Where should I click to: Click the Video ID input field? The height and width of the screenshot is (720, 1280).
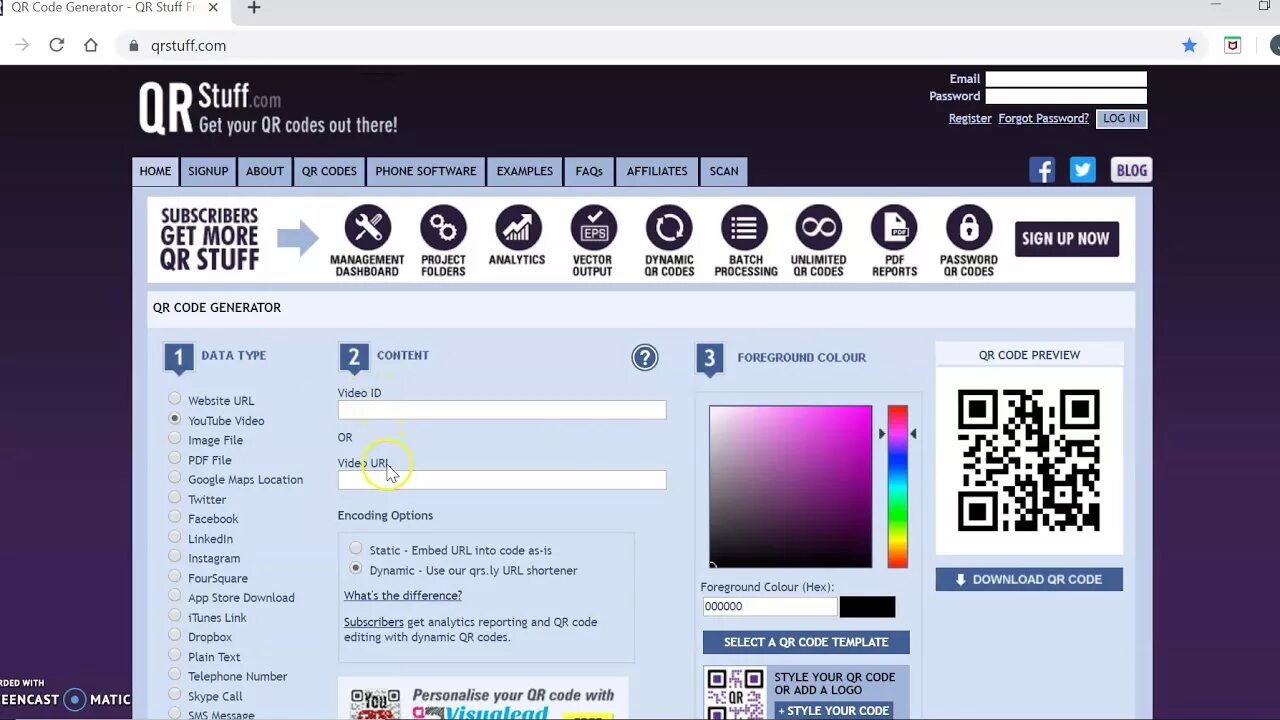[502, 410]
